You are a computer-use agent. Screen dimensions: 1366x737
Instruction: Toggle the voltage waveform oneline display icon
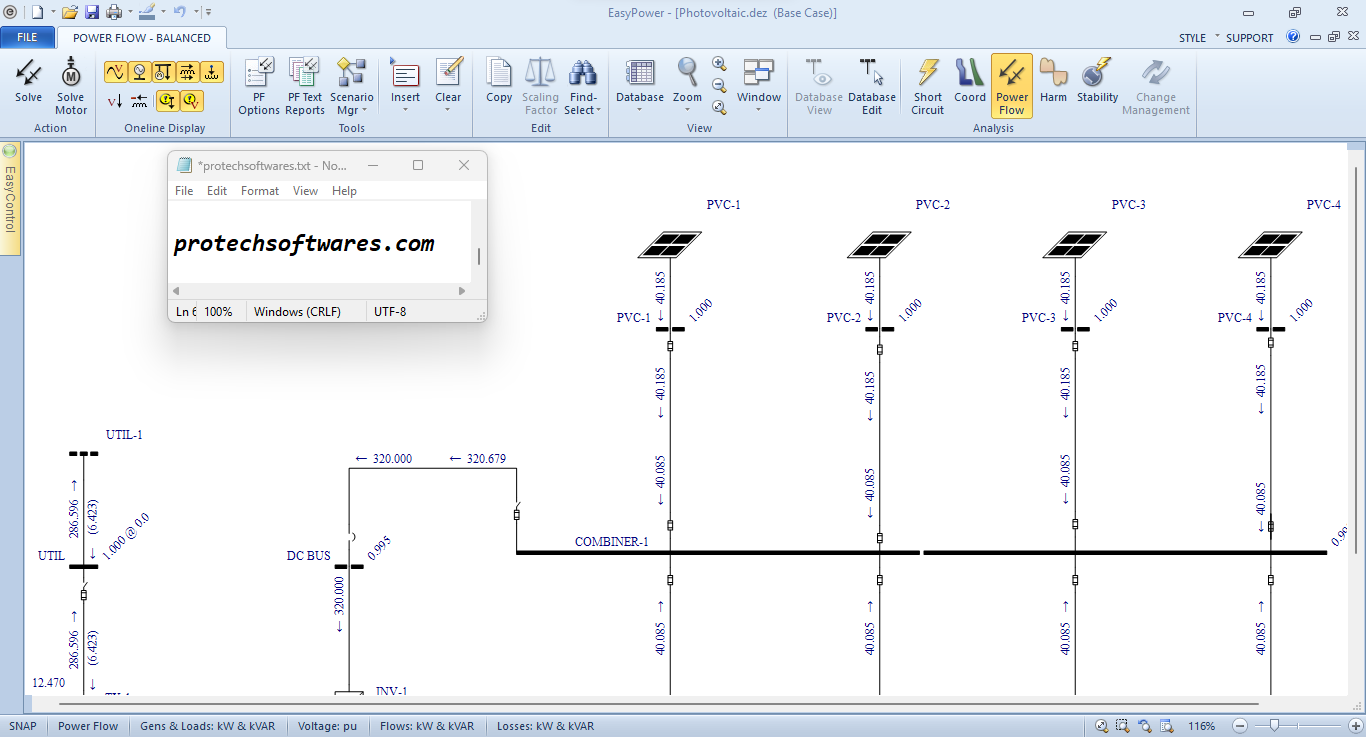[115, 72]
